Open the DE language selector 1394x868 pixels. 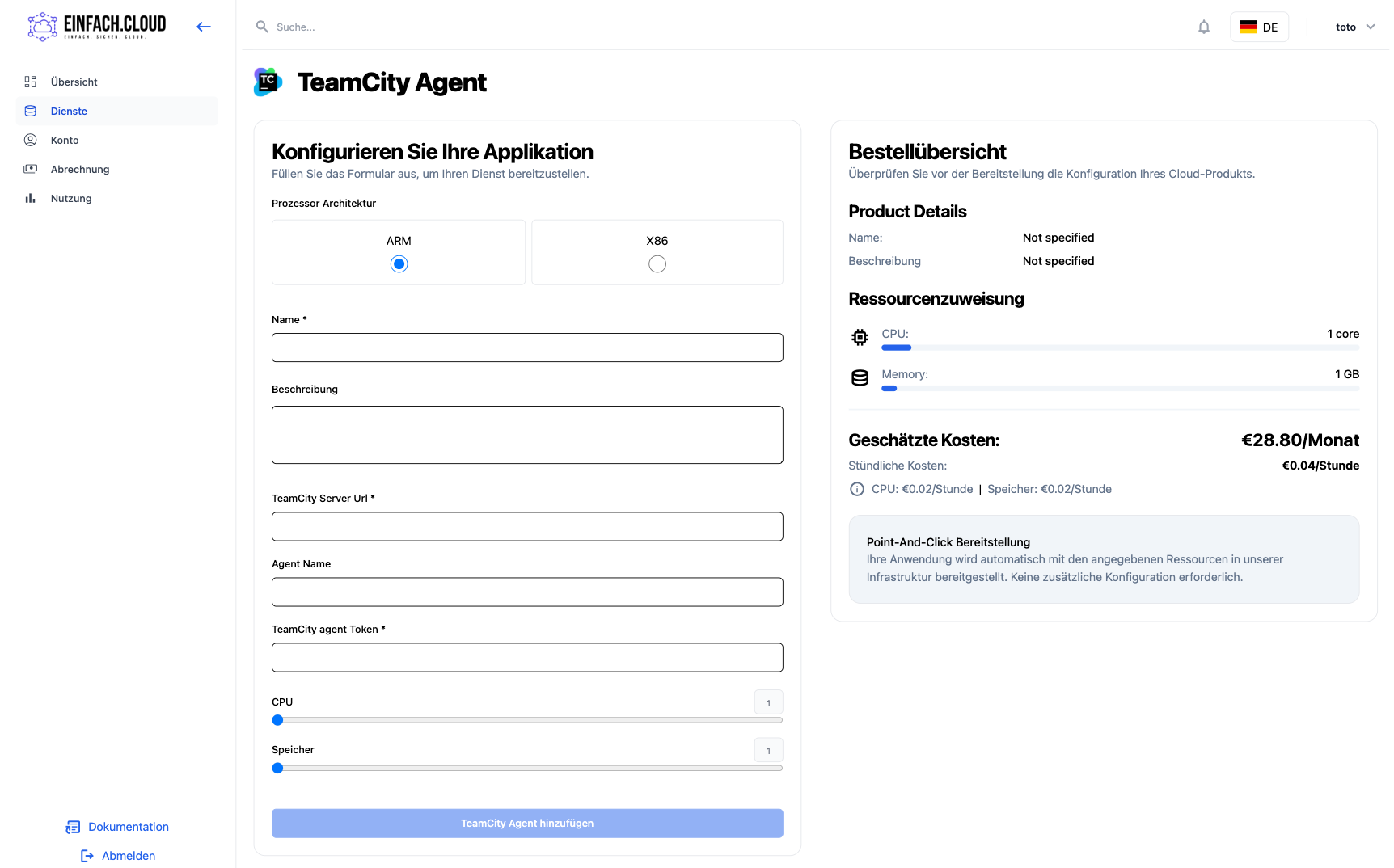[x=1258, y=27]
